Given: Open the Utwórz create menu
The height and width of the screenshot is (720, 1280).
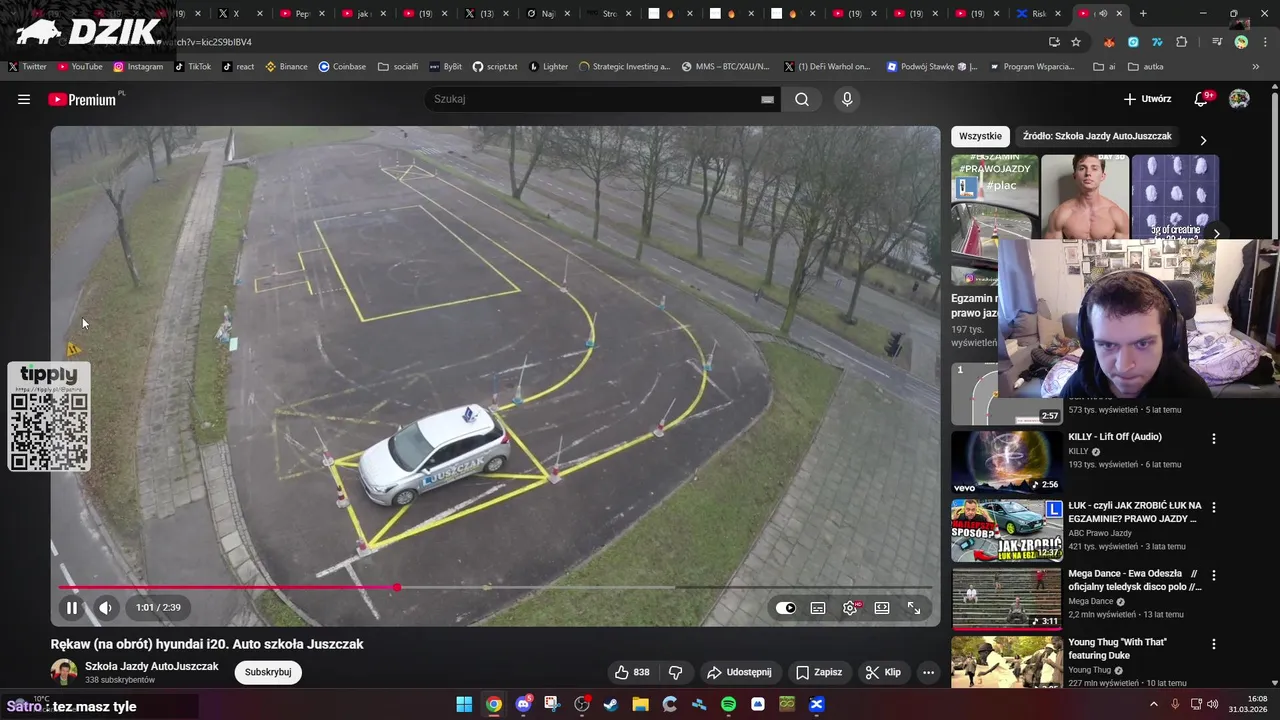Looking at the screenshot, I should pyautogui.click(x=1147, y=99).
